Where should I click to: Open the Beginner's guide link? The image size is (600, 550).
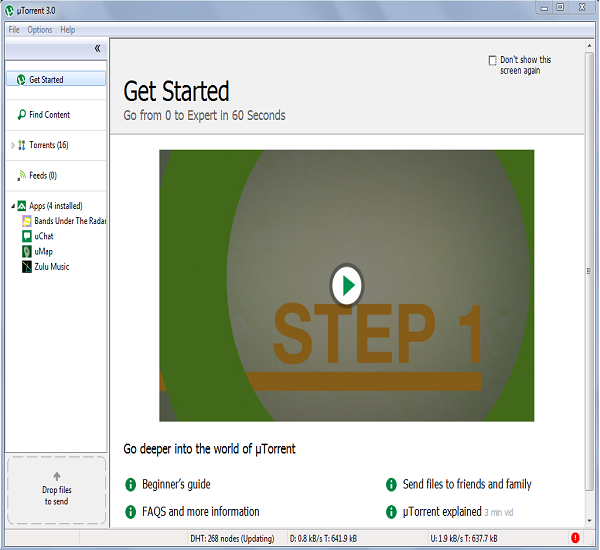click(x=176, y=485)
